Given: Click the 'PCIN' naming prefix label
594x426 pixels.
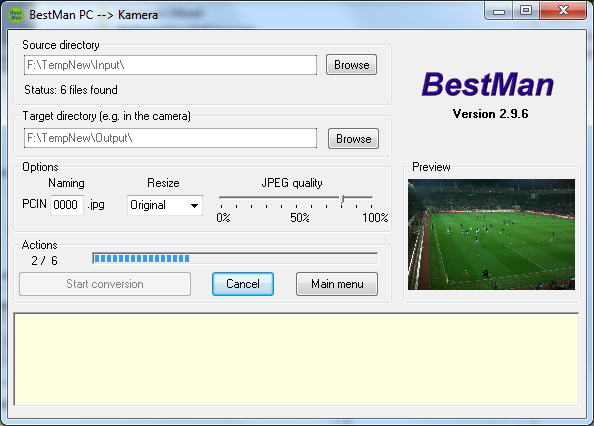Looking at the screenshot, I should click(x=34, y=204).
